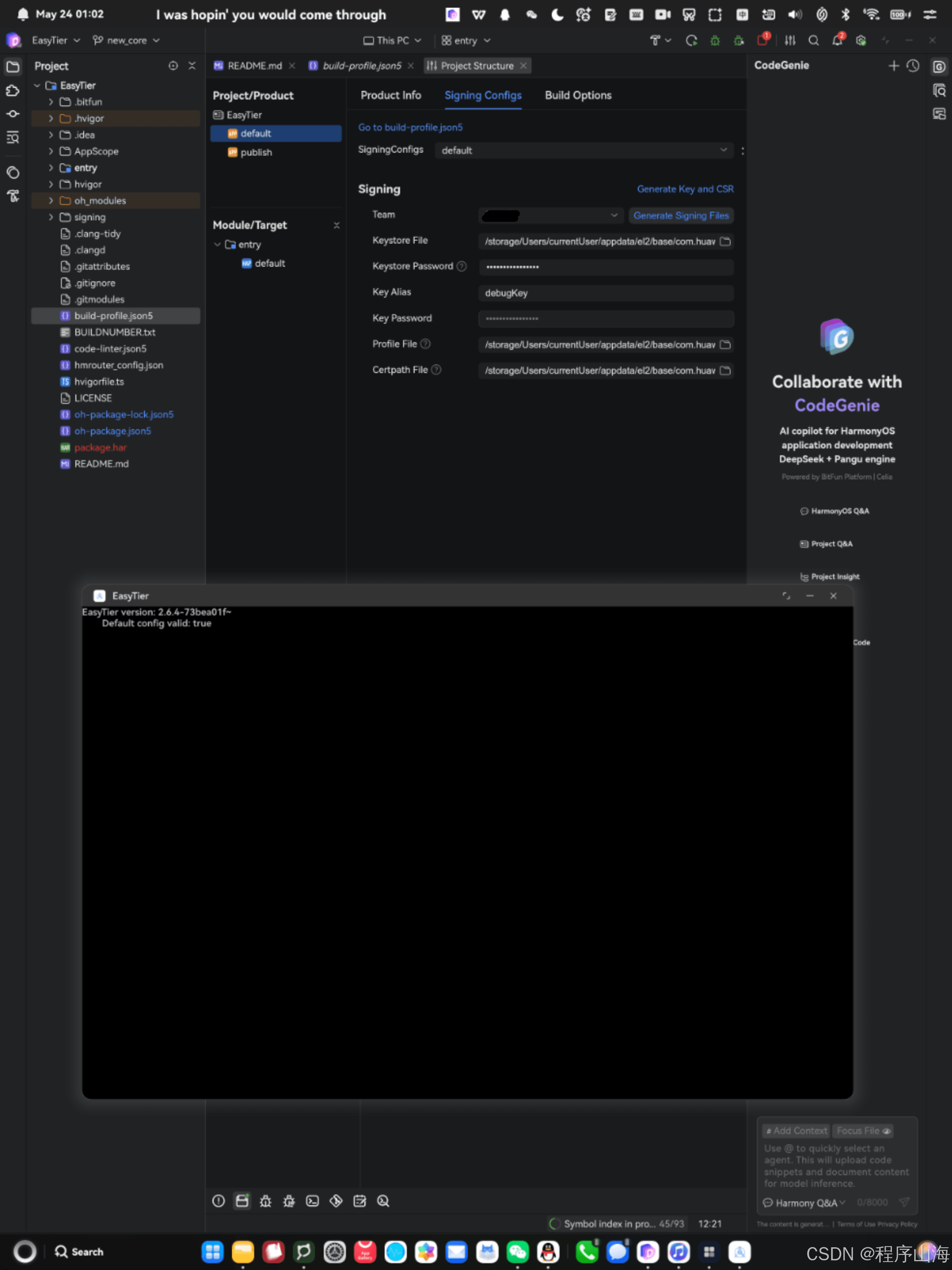This screenshot has width=952, height=1270.
Task: Open CodeGenie chat history
Action: 912,66
